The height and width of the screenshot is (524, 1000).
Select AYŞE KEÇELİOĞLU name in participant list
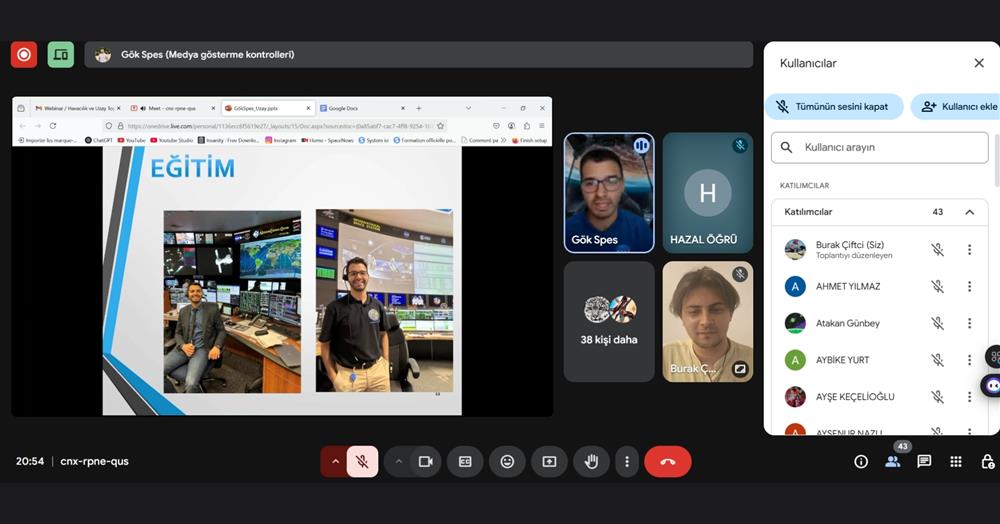(x=855, y=397)
